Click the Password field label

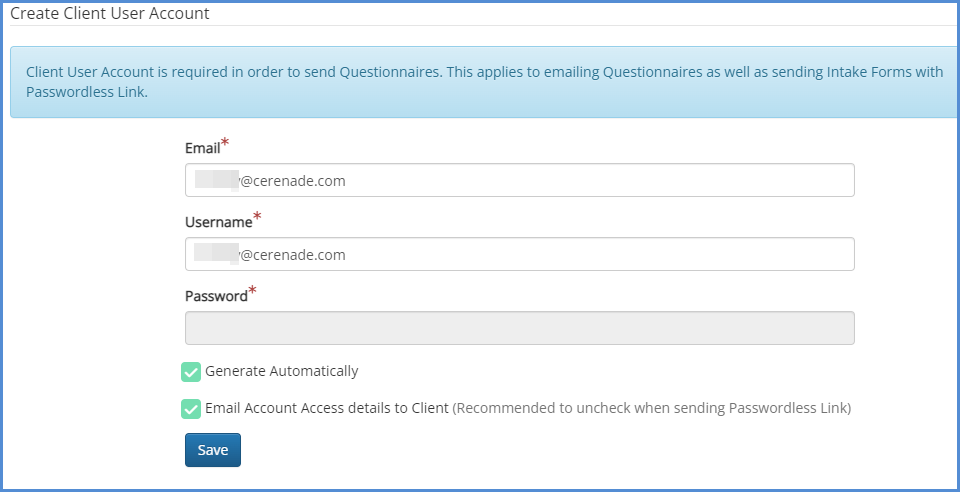(x=216, y=296)
